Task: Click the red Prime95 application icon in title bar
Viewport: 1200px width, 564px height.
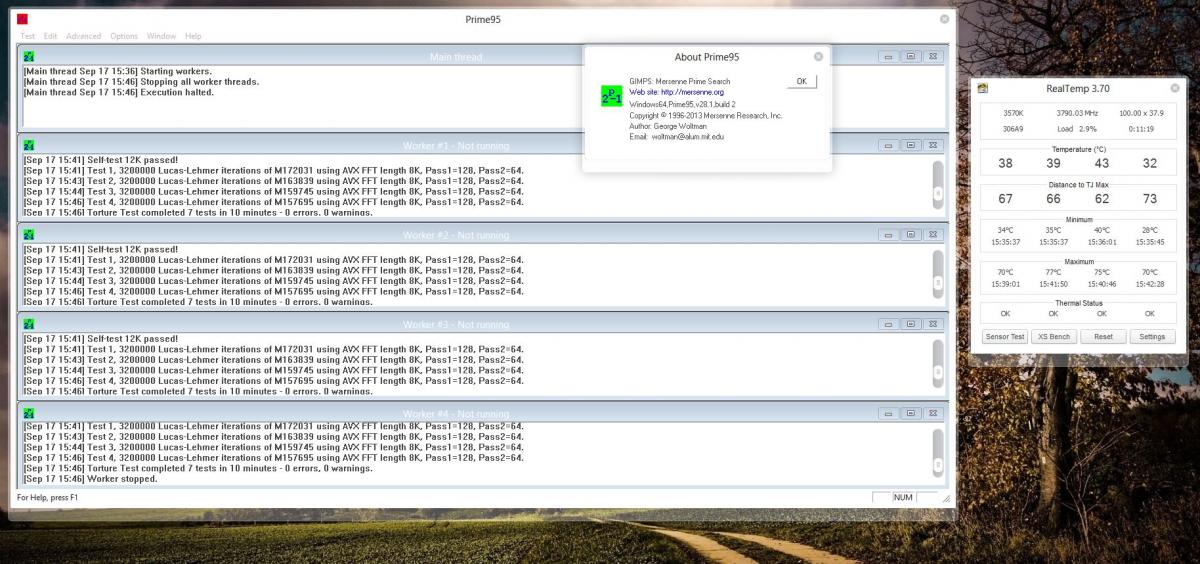Action: point(23,19)
